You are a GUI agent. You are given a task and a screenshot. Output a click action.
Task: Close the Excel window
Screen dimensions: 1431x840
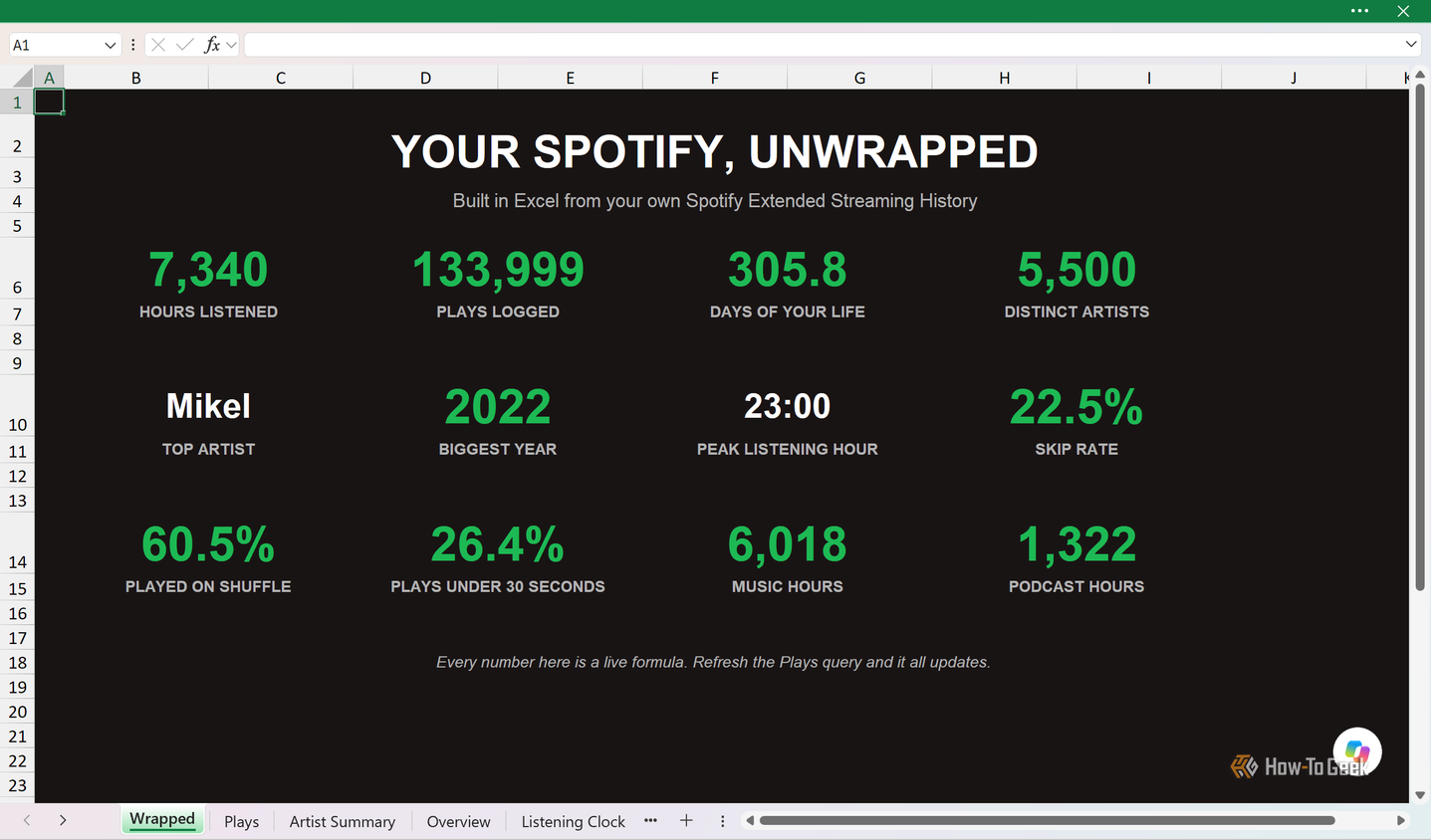pos(1403,11)
